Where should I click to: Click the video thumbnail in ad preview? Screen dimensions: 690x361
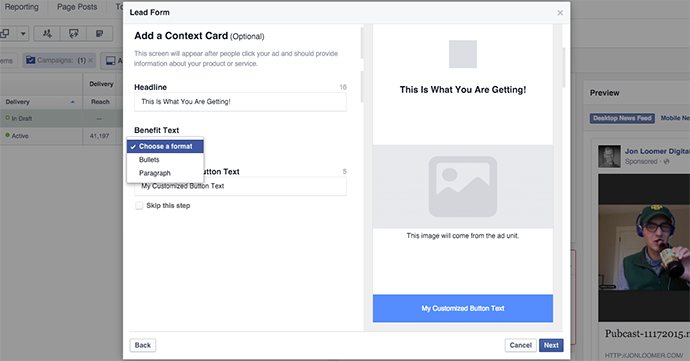(644, 247)
